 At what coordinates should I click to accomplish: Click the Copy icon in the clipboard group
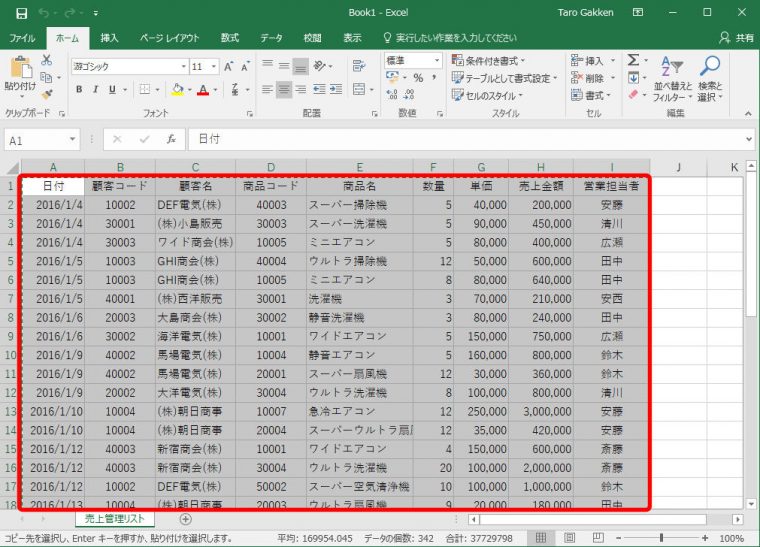47,77
